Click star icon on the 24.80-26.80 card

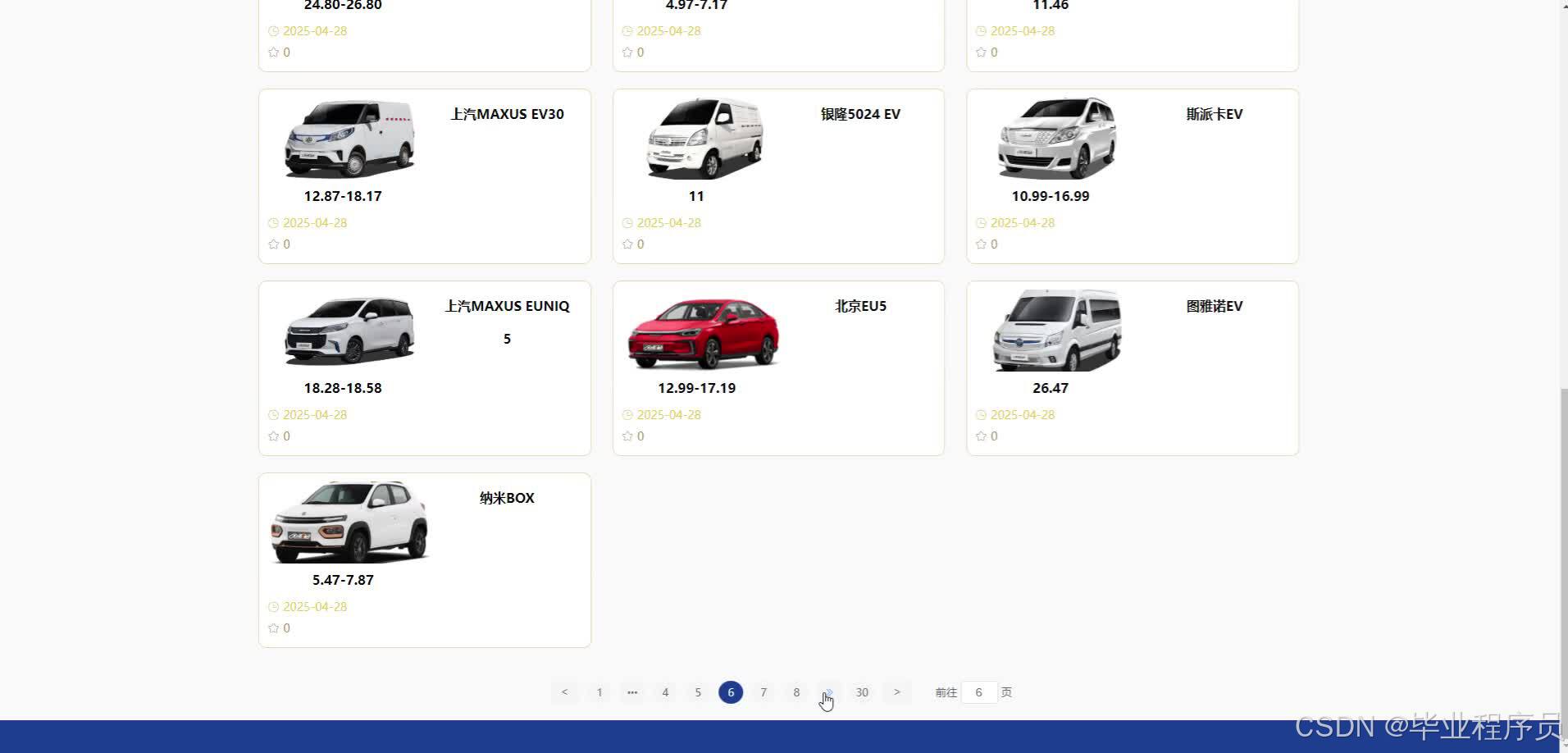(x=273, y=52)
